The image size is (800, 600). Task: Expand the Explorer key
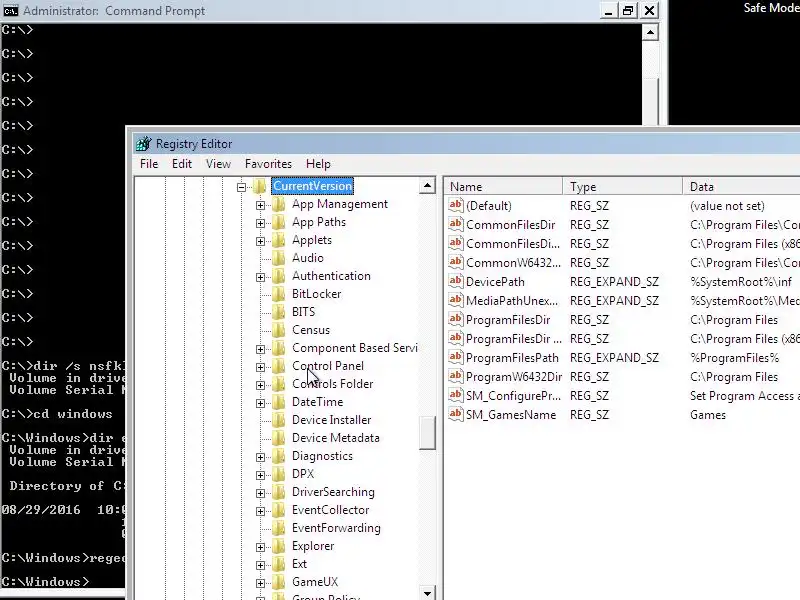[260, 547]
